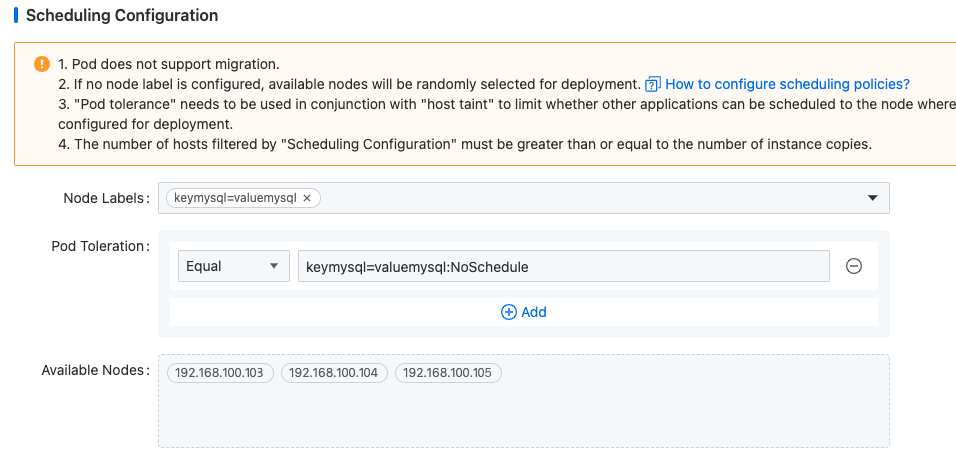Click the keymysql=valuemysql:NoSchedule toleration field

563,266
